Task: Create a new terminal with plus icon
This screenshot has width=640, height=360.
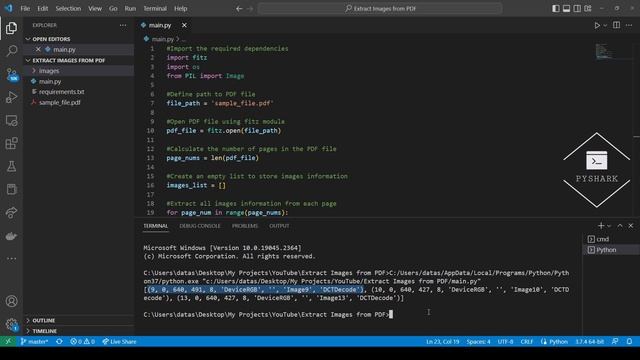Action: tap(601, 226)
